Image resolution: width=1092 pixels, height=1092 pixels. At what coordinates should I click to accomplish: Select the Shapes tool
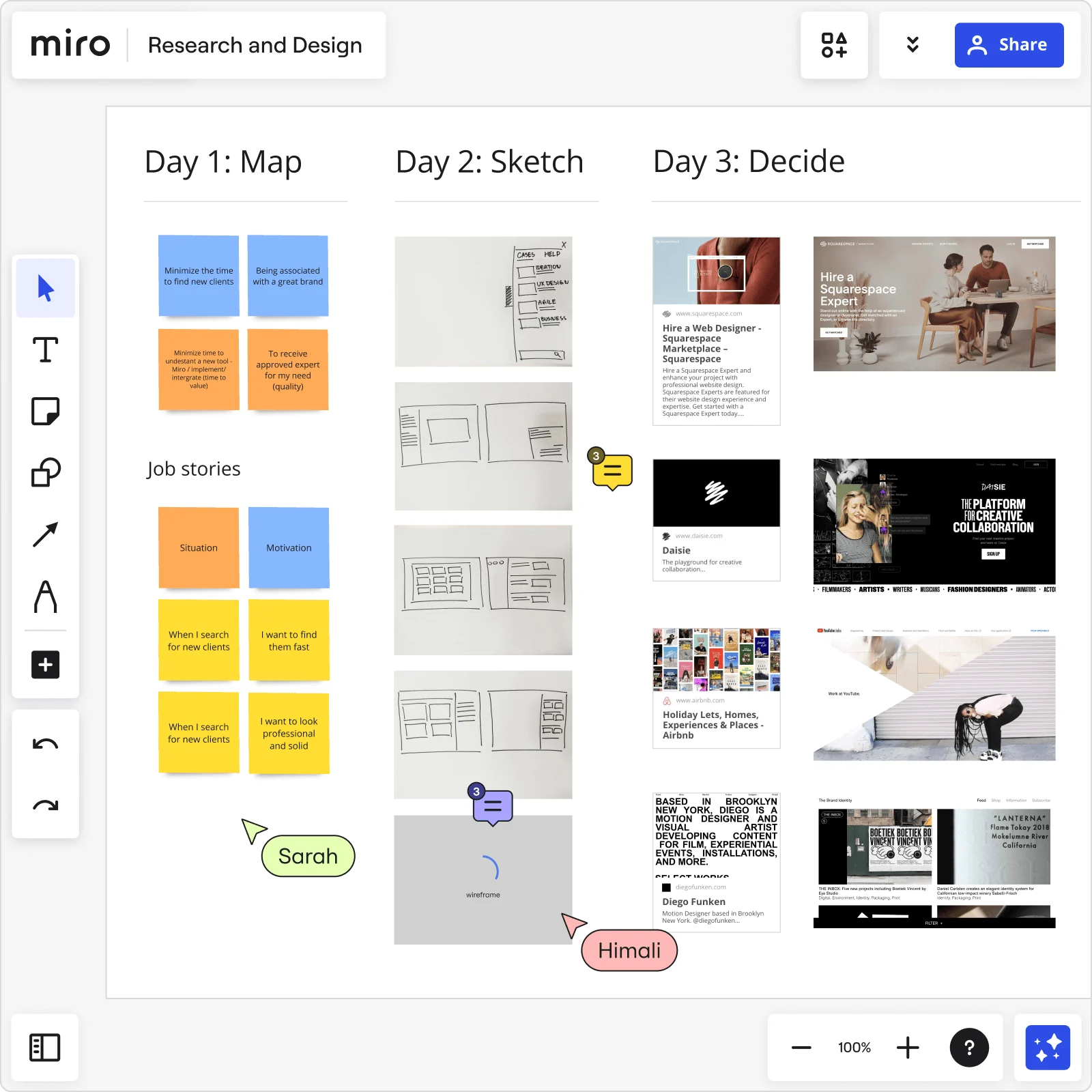pyautogui.click(x=46, y=472)
